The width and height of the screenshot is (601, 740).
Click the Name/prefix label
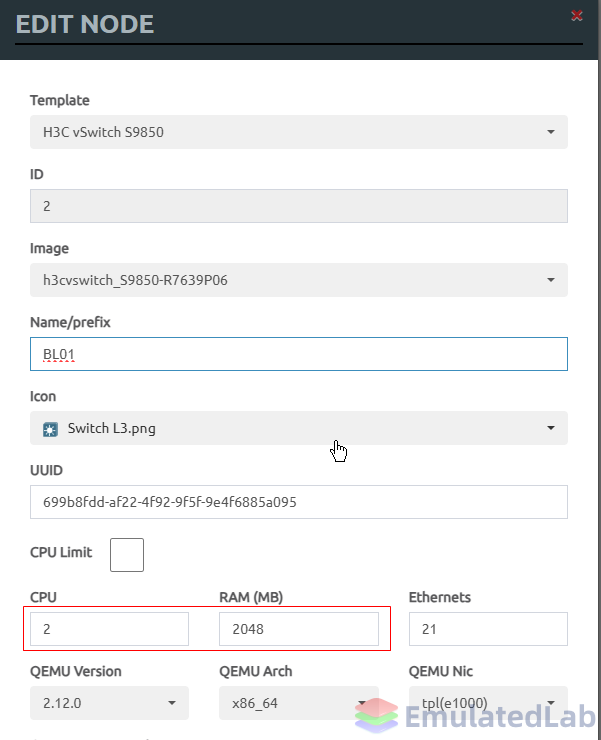(x=70, y=322)
